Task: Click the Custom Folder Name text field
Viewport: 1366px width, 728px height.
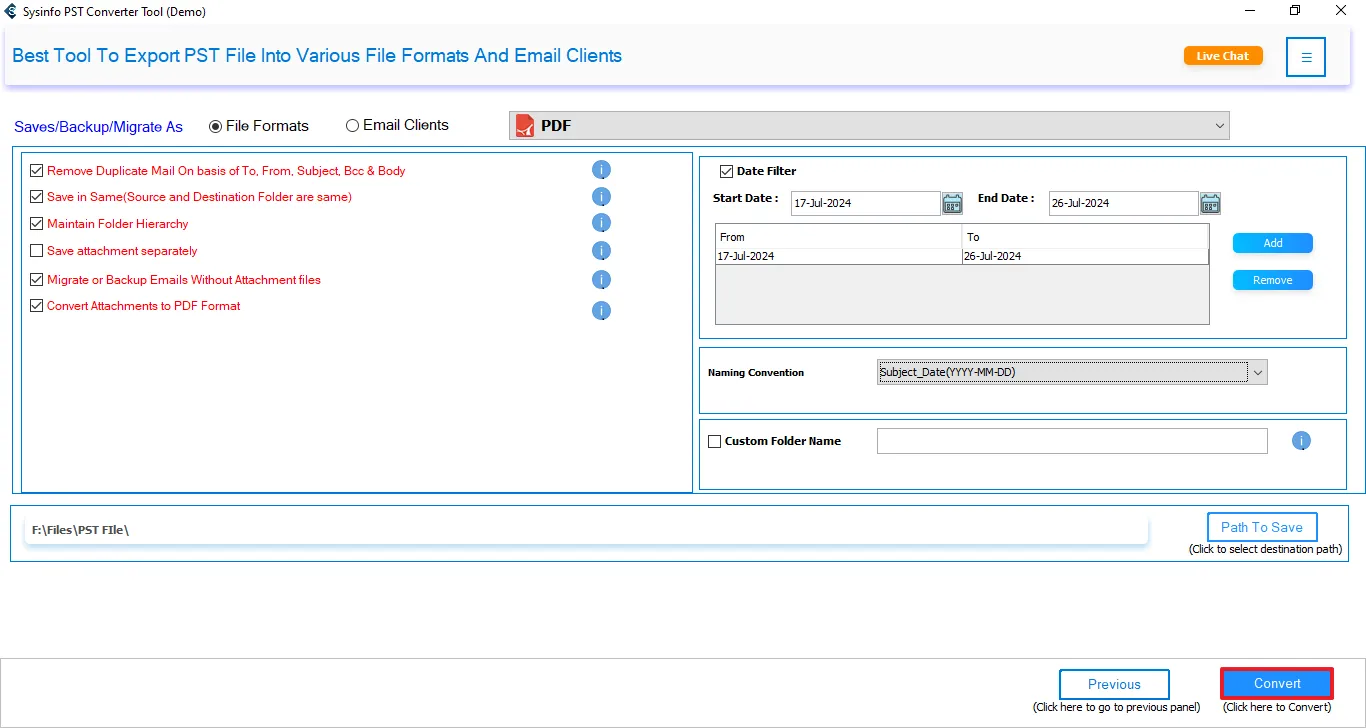Action: (1071, 441)
